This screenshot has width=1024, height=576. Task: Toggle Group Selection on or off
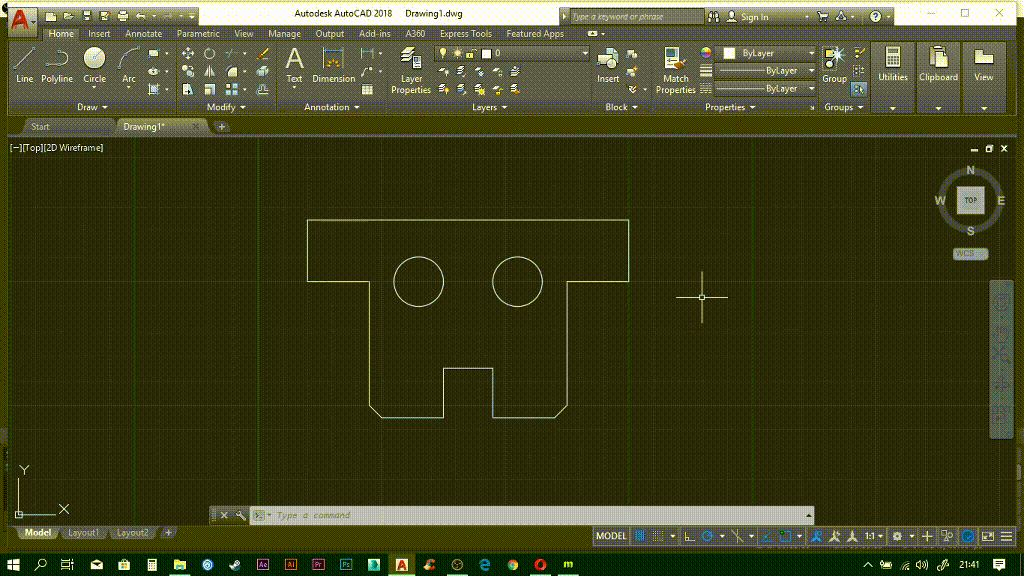point(859,89)
